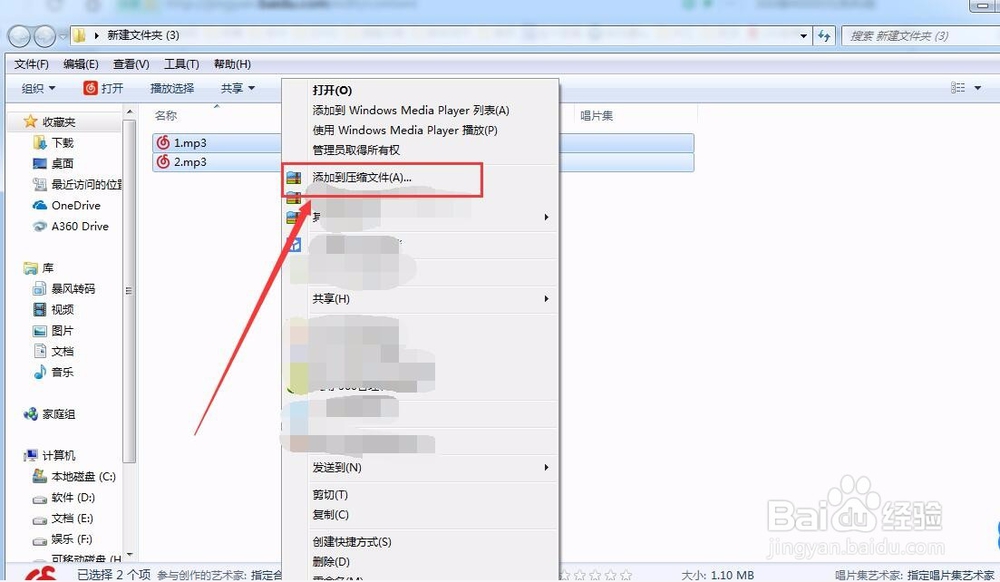This screenshot has height=582, width=1000.
Task: Click the 搜索 新建文件夹 (3) search box
Action: (920, 36)
